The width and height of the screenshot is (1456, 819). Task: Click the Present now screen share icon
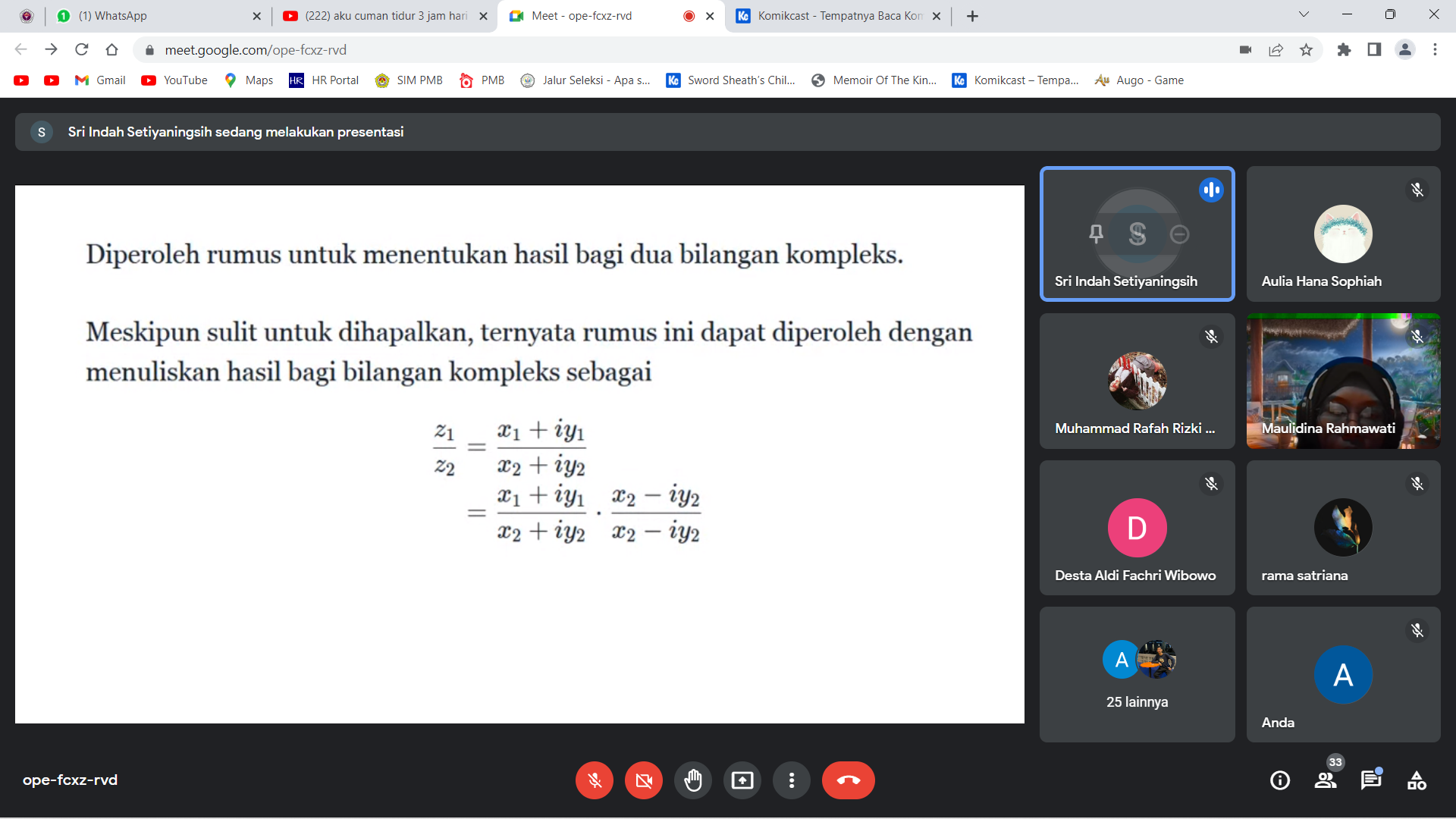[742, 780]
